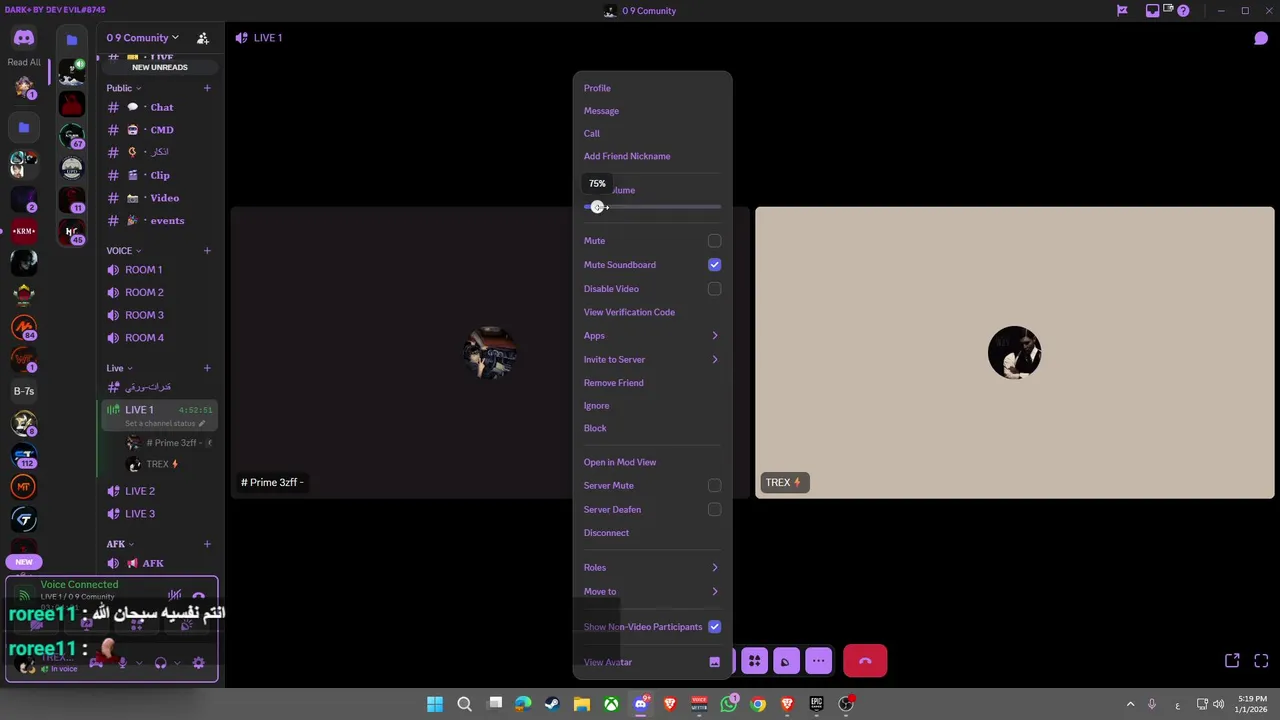Open Steam from the taskbar
The width and height of the screenshot is (1280, 720).
coord(552,704)
